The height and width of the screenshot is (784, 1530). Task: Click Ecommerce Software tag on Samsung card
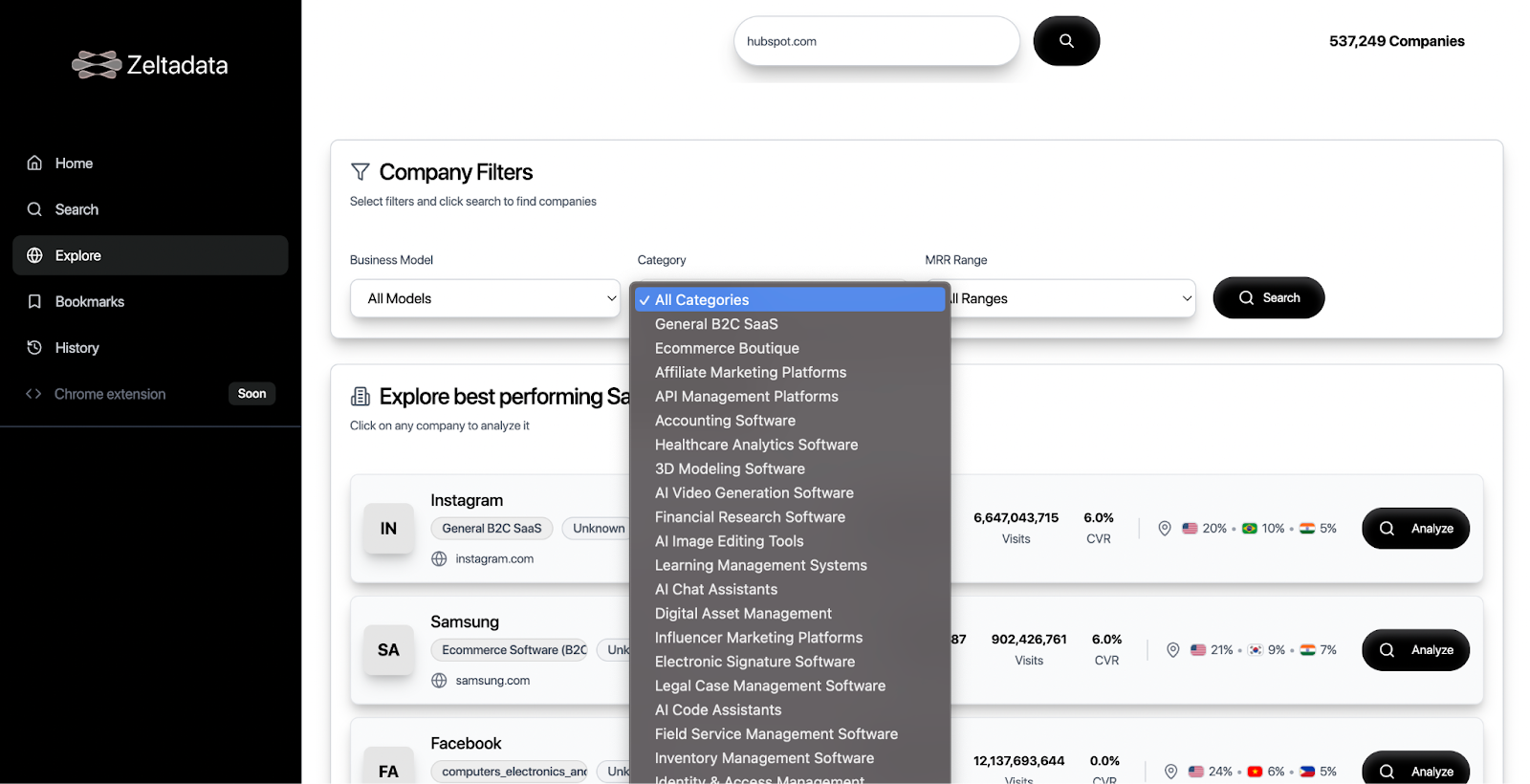(x=510, y=649)
